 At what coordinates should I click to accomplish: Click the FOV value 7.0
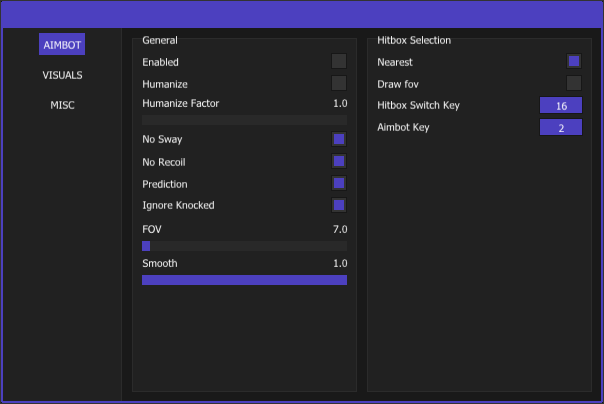click(x=340, y=230)
